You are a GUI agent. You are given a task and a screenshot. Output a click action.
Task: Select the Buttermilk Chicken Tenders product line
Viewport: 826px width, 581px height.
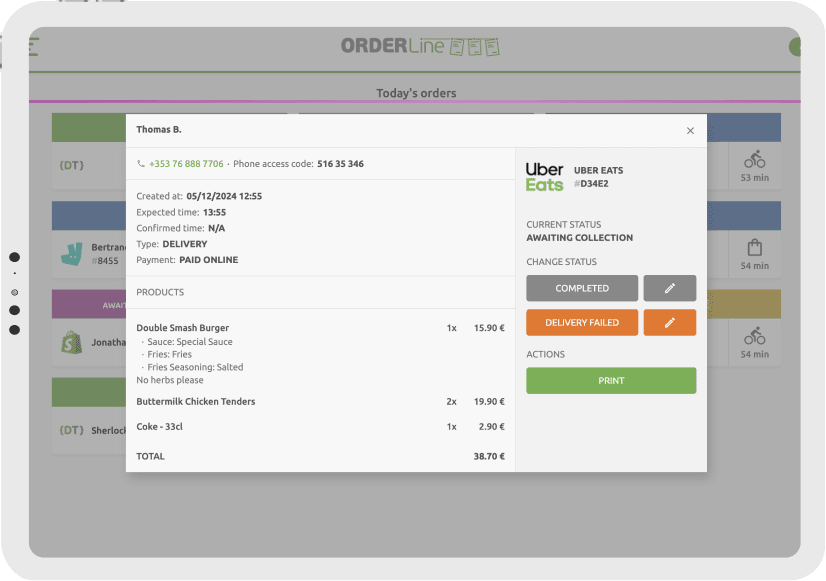pyautogui.click(x=196, y=401)
